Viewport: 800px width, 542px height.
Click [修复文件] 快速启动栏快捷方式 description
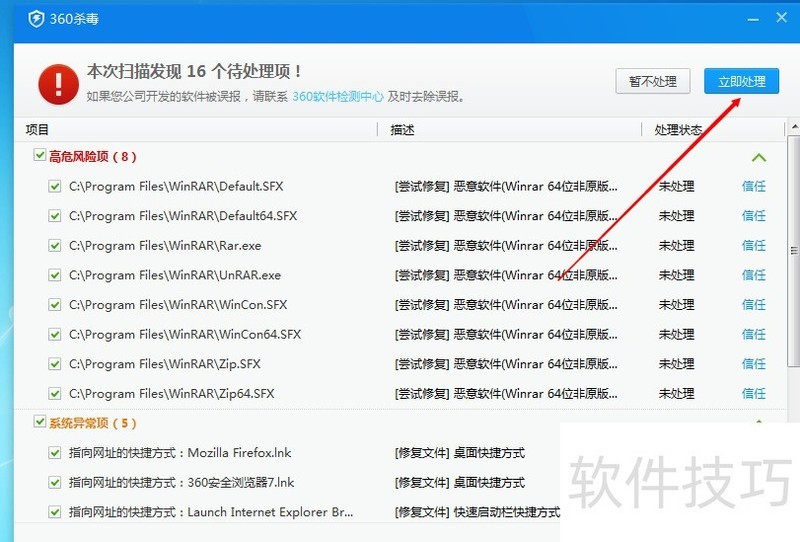tap(478, 512)
